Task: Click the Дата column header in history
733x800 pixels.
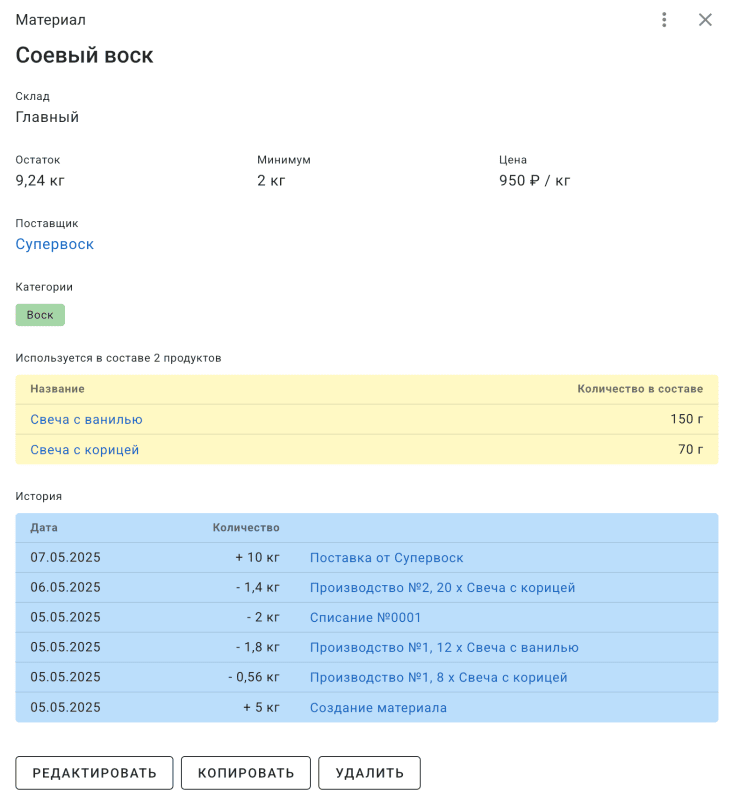Action: pyautogui.click(x=44, y=527)
